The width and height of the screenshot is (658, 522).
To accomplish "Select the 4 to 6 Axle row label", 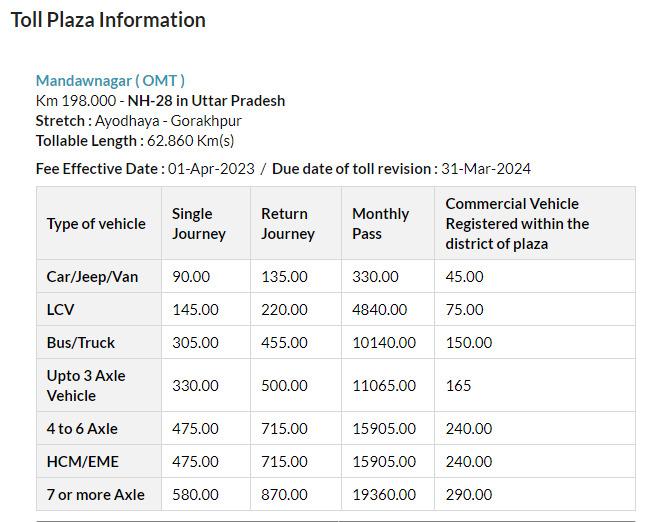I will 82,429.
